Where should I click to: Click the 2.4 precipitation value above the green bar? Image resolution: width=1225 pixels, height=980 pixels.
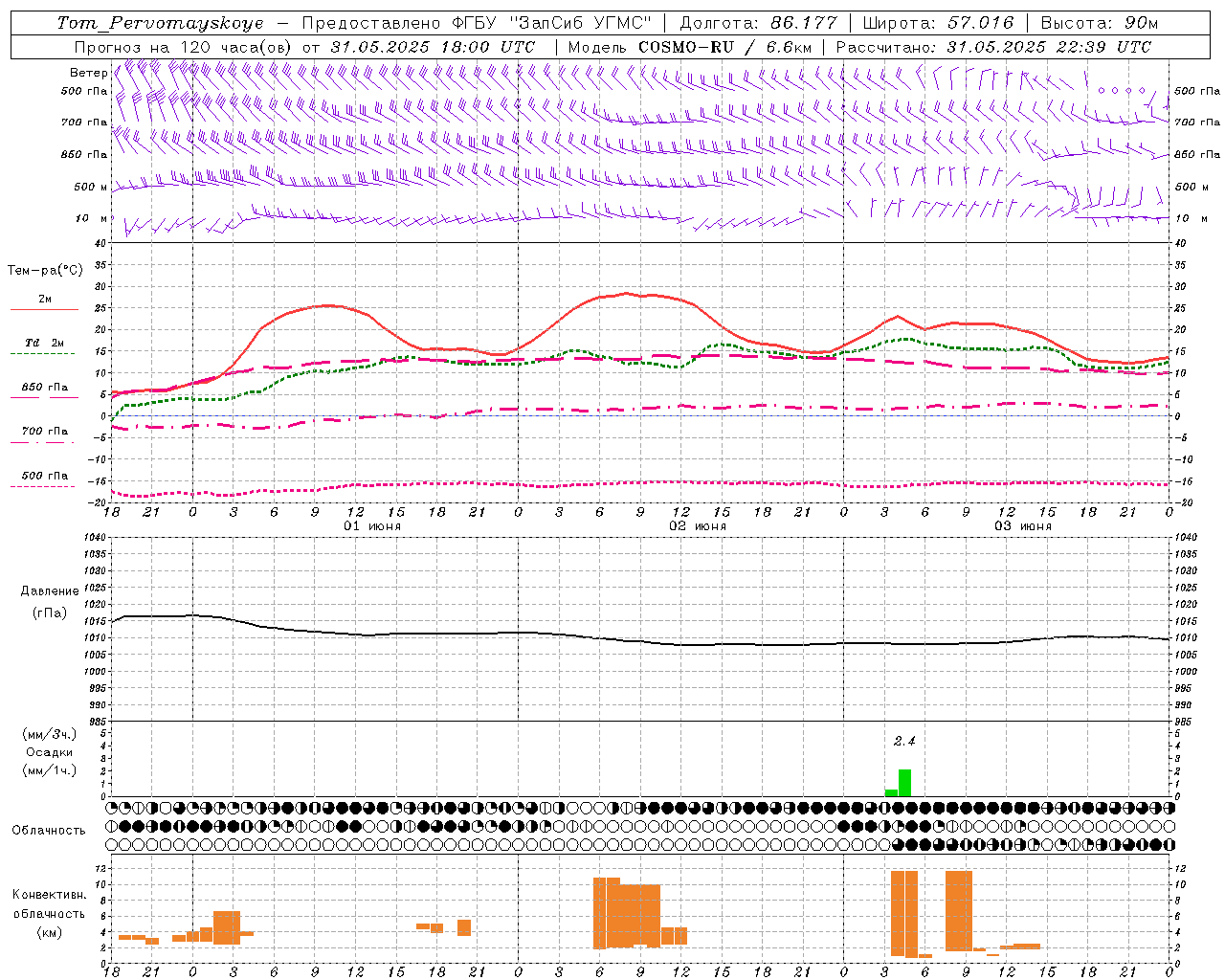click(x=904, y=741)
